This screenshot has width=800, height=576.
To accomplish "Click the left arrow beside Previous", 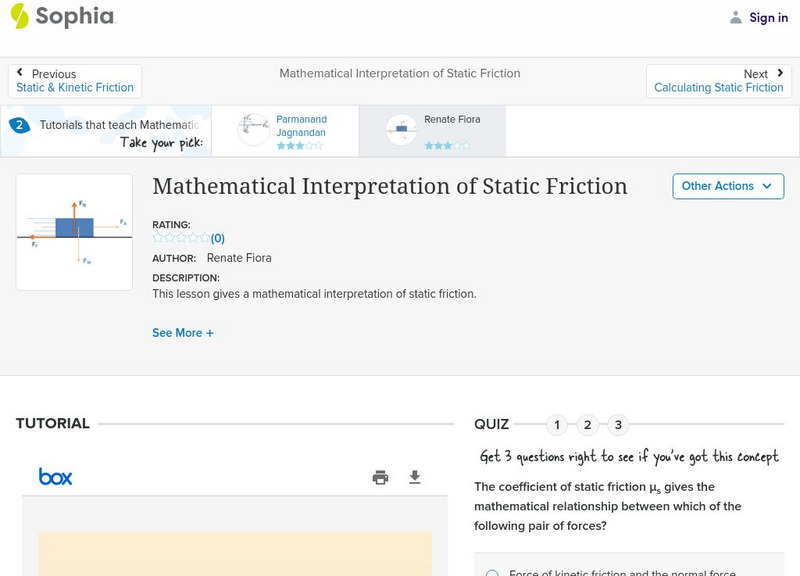I will (22, 72).
